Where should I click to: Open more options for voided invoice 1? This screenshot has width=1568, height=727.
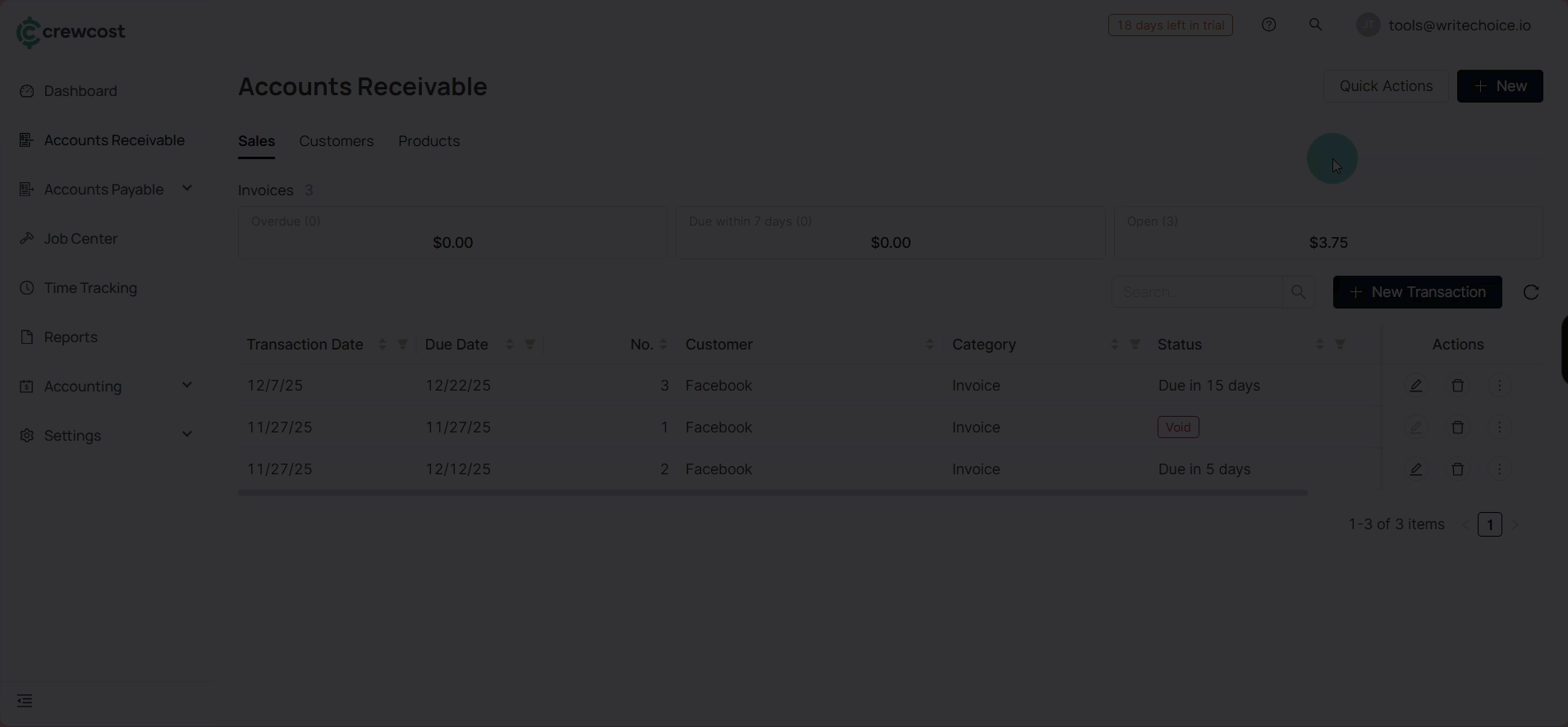pyautogui.click(x=1499, y=428)
